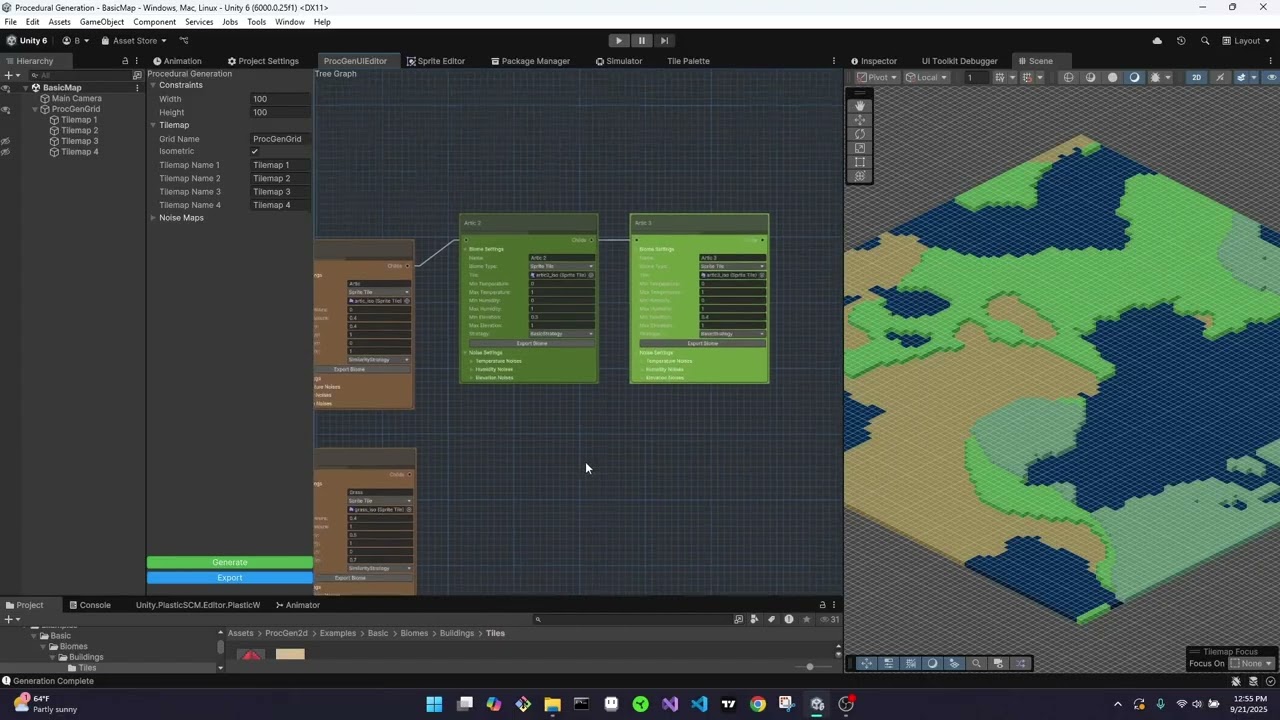Open the account B dropdown
The width and height of the screenshot is (1280, 720).
(76, 41)
